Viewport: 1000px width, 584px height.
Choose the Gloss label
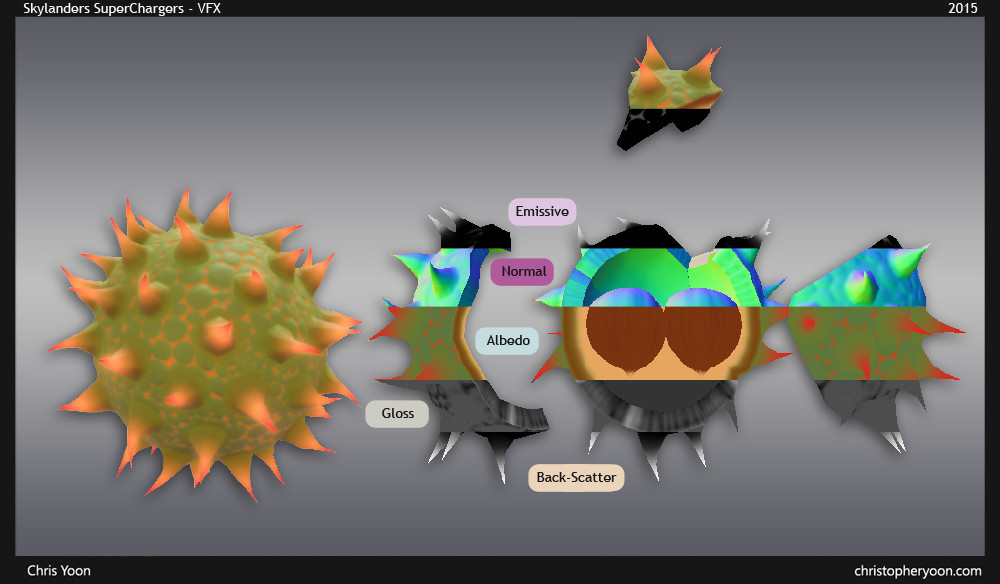(397, 414)
